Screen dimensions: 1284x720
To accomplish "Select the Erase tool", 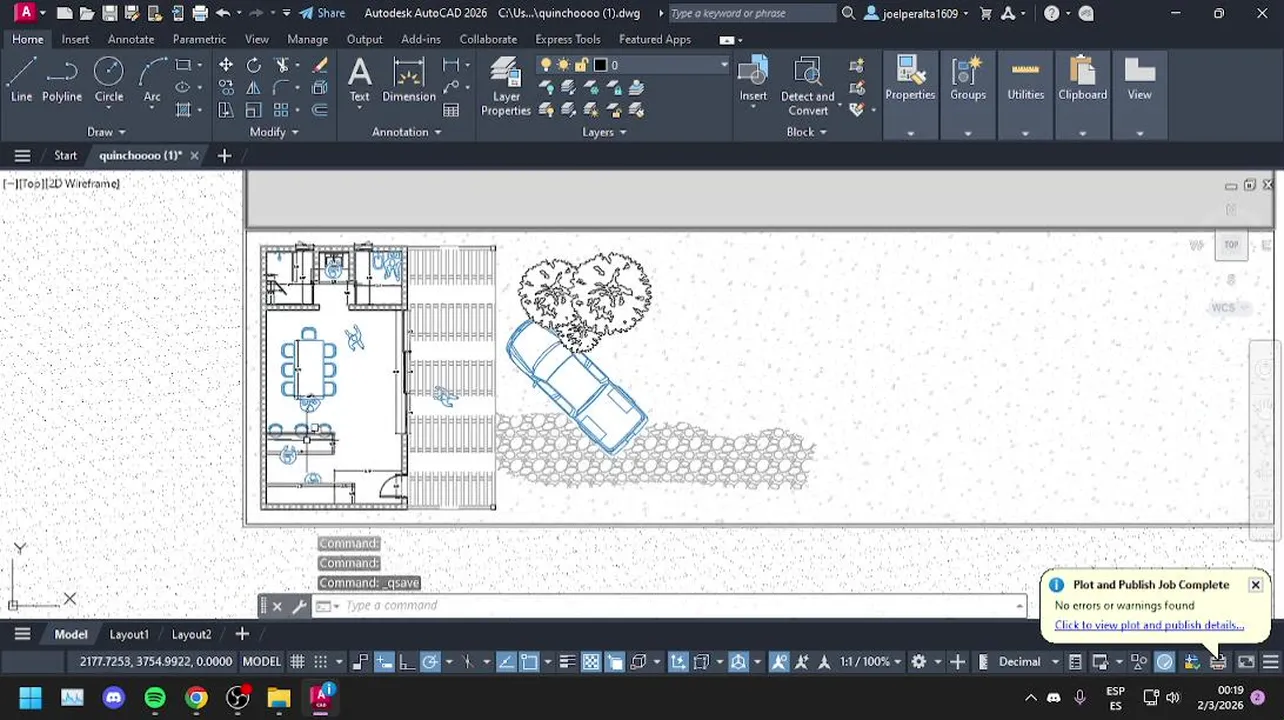I will coord(320,65).
